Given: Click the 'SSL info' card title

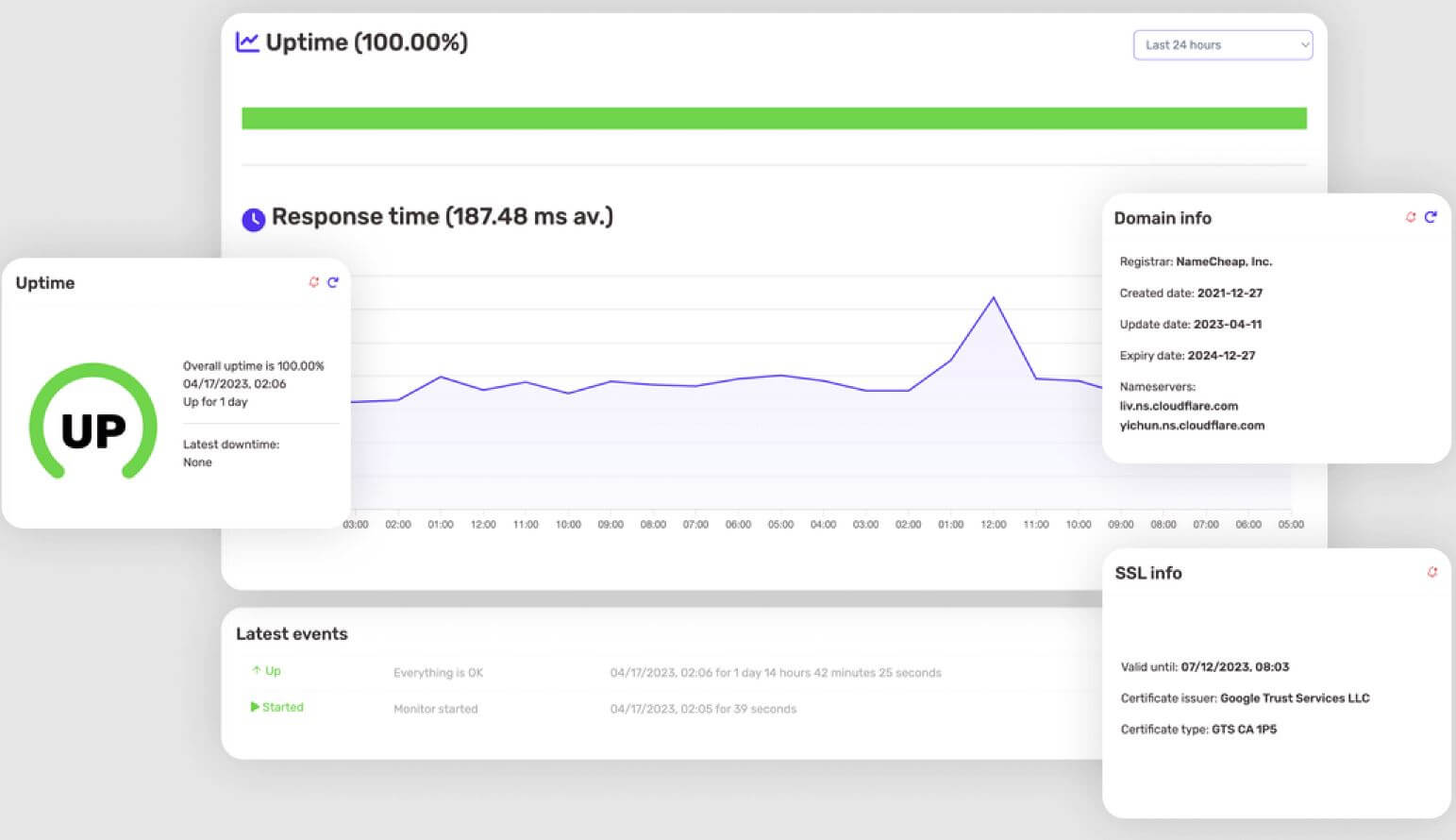Looking at the screenshot, I should [1148, 573].
